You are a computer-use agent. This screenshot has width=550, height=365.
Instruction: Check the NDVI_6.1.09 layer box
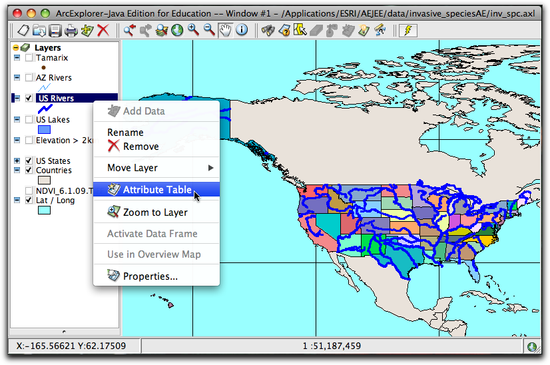tap(29, 191)
